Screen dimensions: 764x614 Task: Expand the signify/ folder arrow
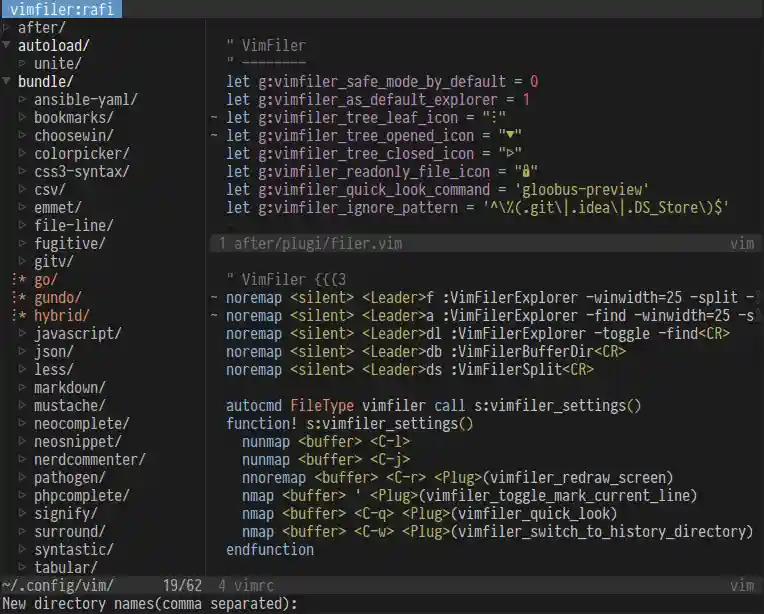point(22,514)
